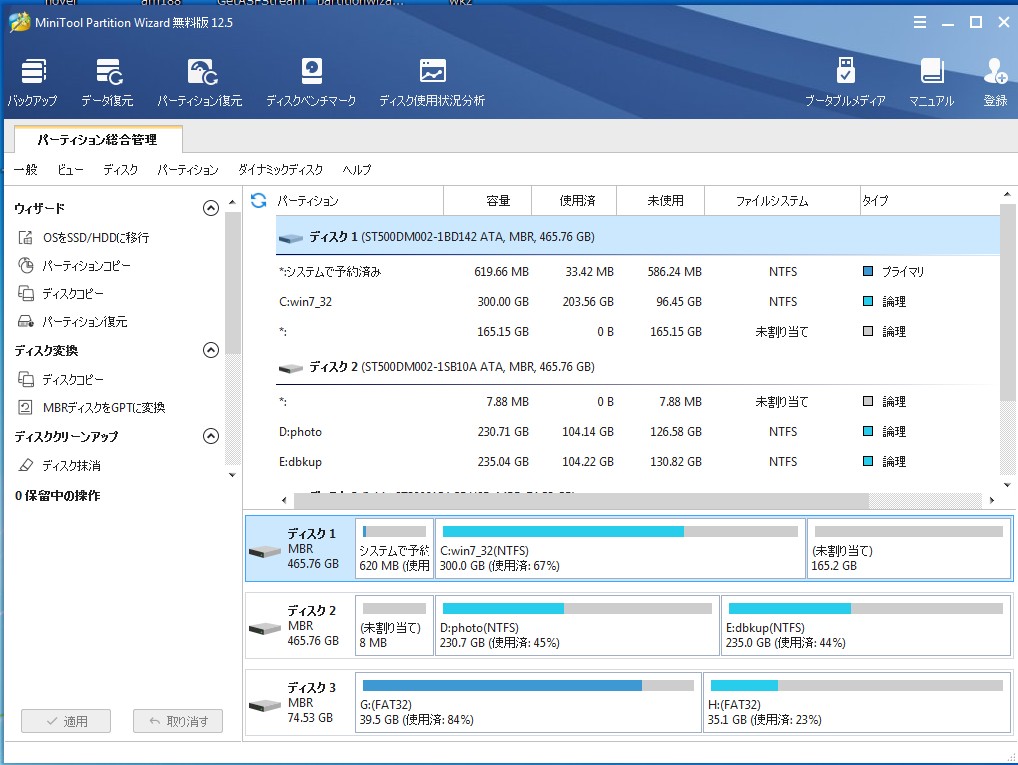Click 0 保留中の操作 label

tap(57, 496)
